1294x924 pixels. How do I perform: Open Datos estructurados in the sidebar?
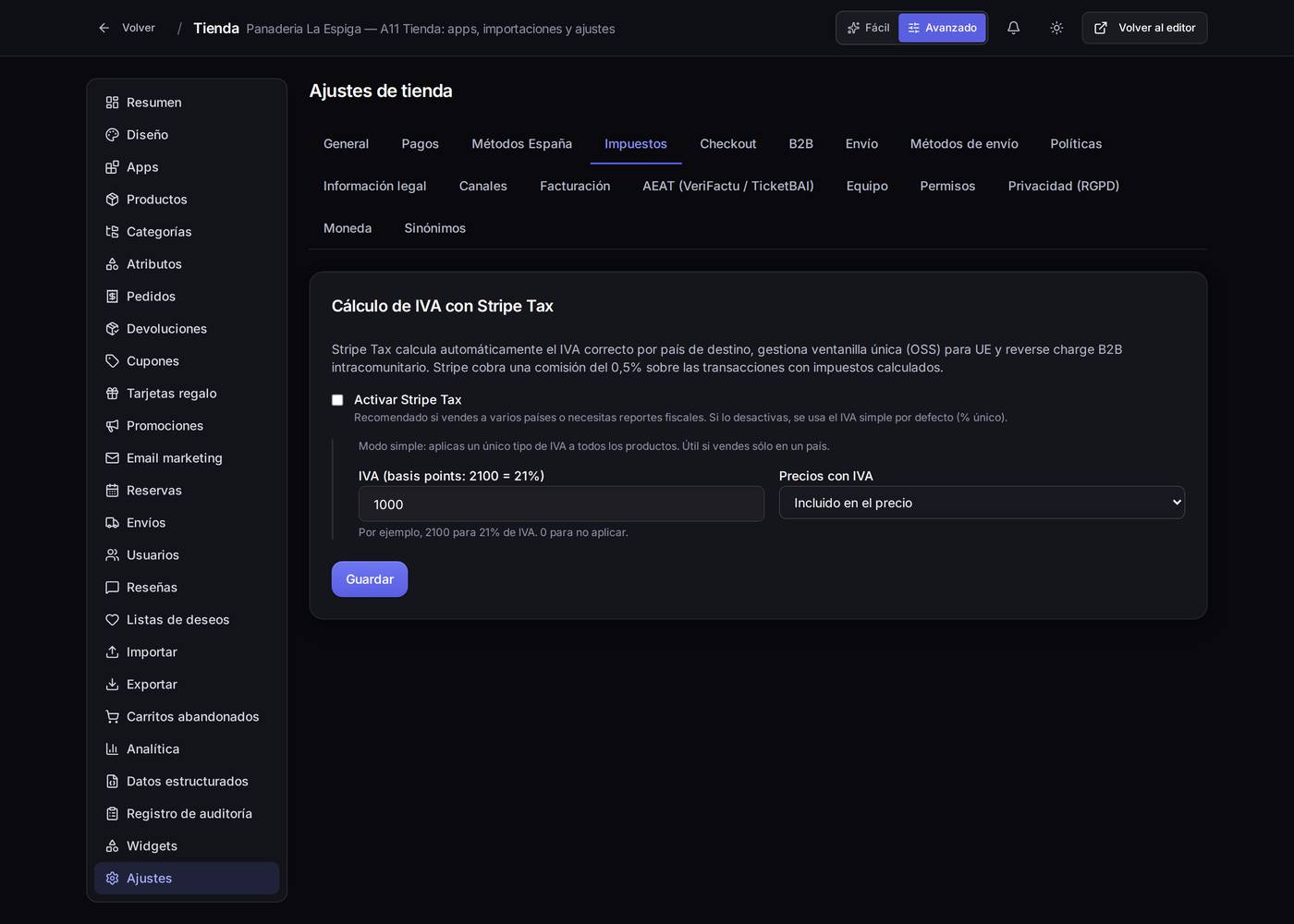click(x=187, y=782)
